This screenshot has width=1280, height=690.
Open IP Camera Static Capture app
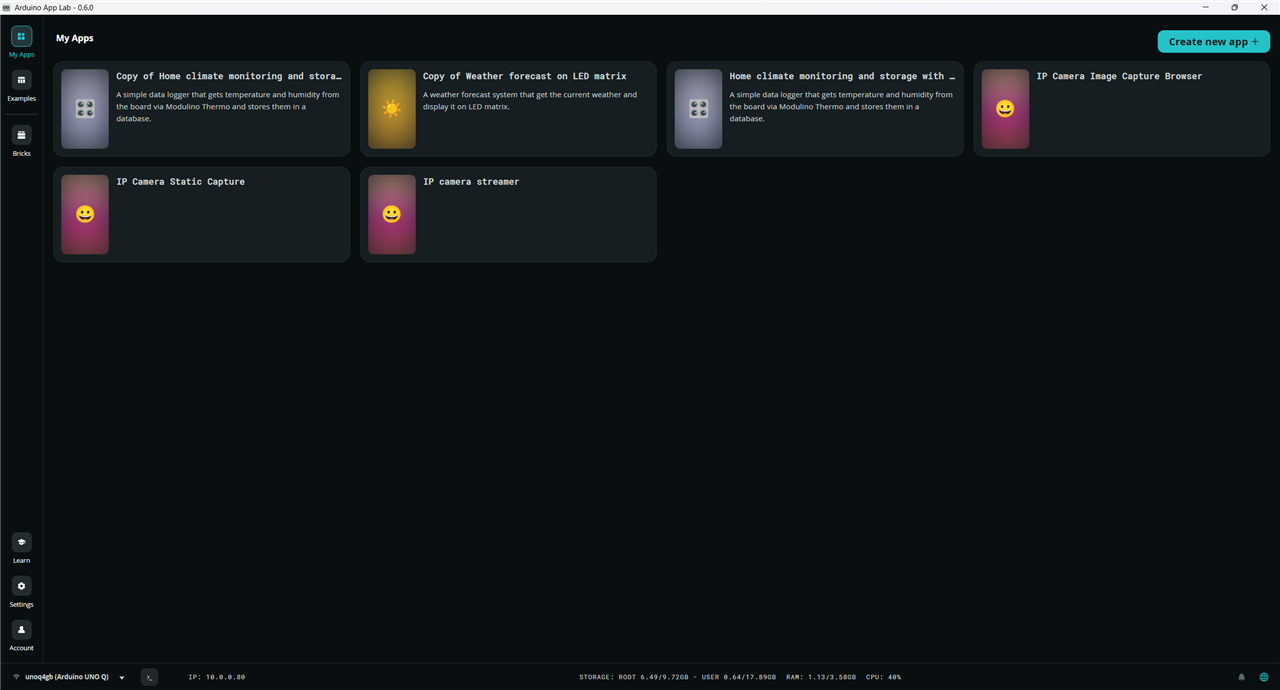[202, 214]
